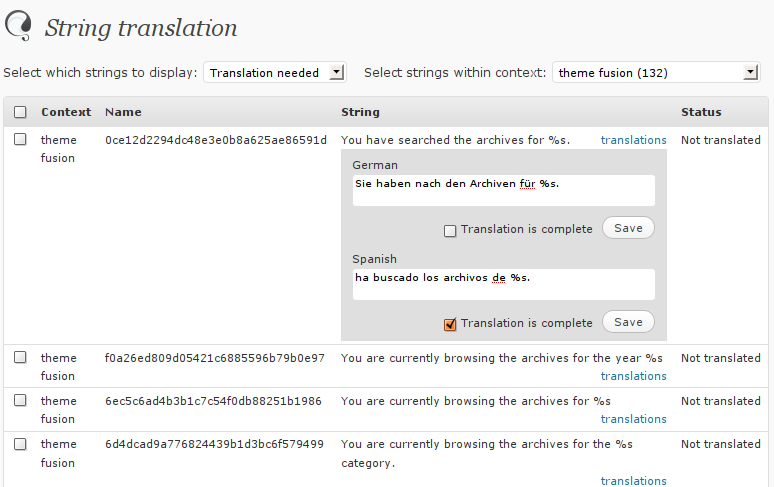Image resolution: width=774 pixels, height=487 pixels.
Task: Tick checkbox for row 6d4dcad9a776824439b1d3bc6f579499
Action: point(20,444)
